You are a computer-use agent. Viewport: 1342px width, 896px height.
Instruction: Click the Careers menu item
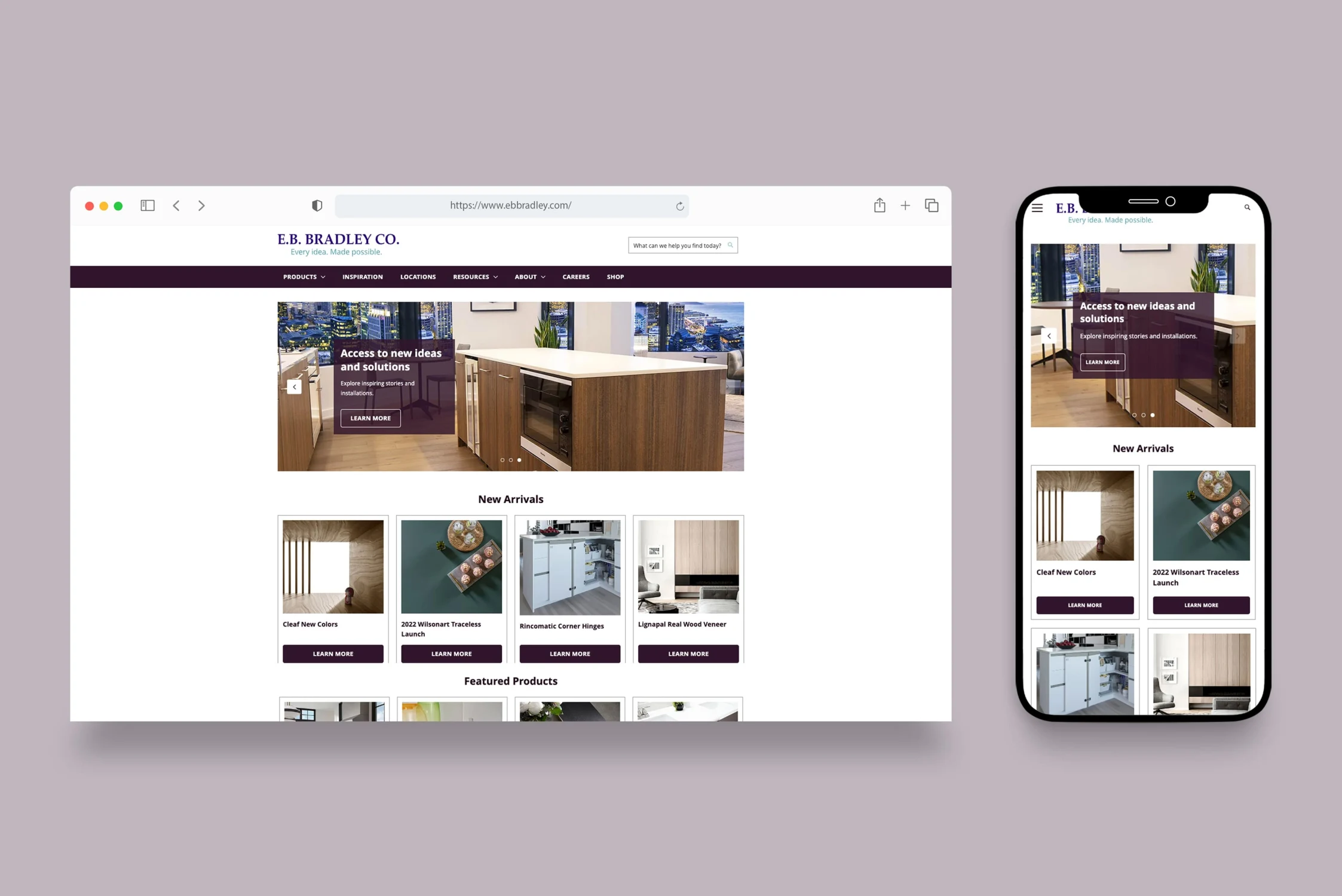click(576, 276)
